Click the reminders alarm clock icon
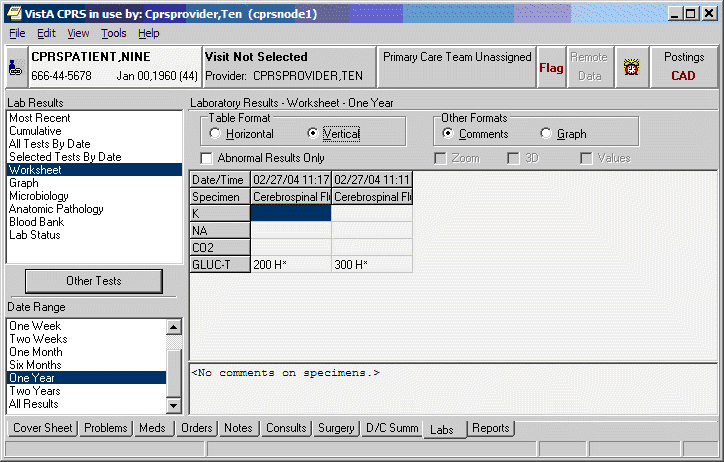 tap(631, 68)
